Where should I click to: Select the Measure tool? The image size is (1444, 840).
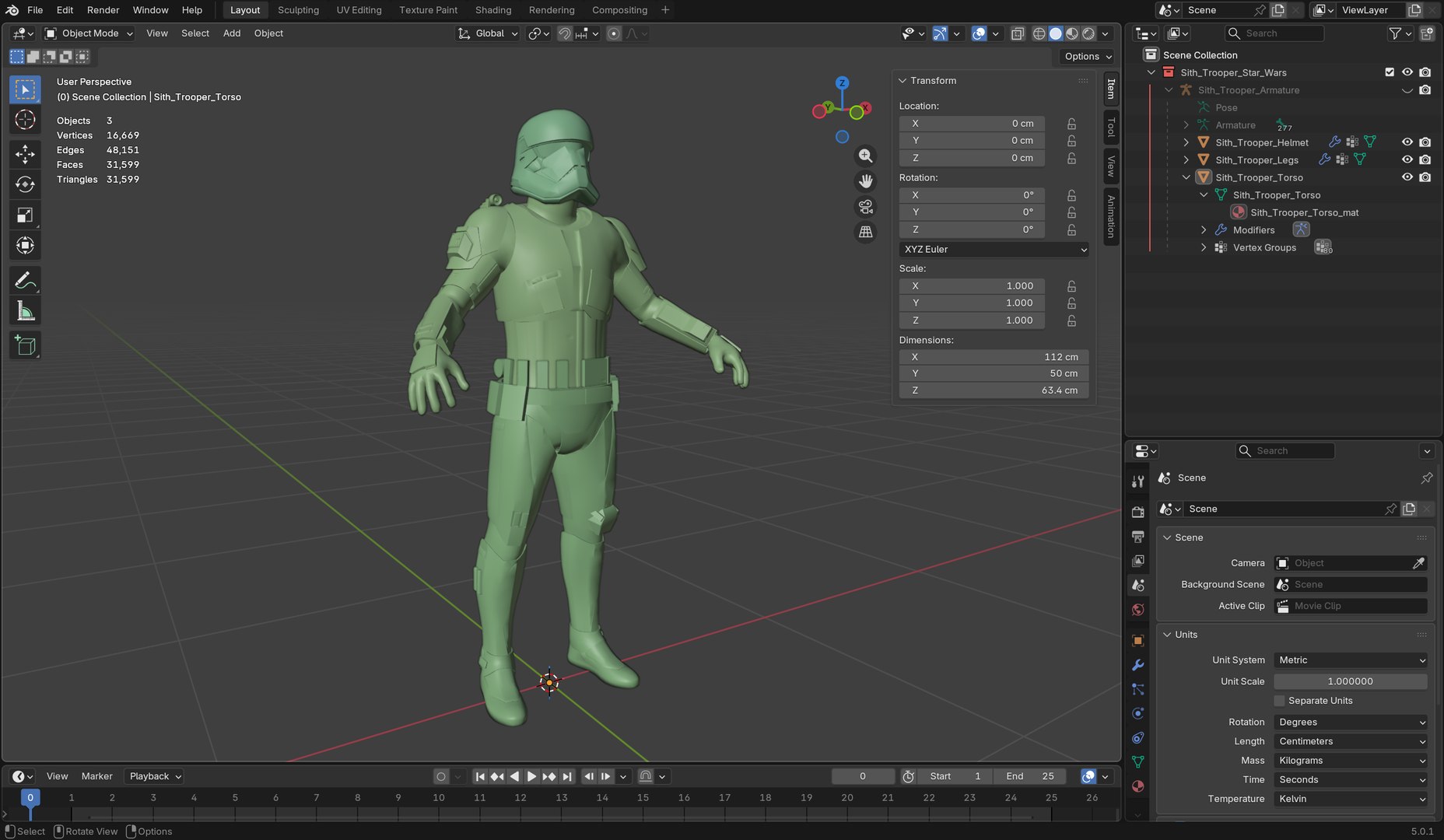(x=25, y=311)
